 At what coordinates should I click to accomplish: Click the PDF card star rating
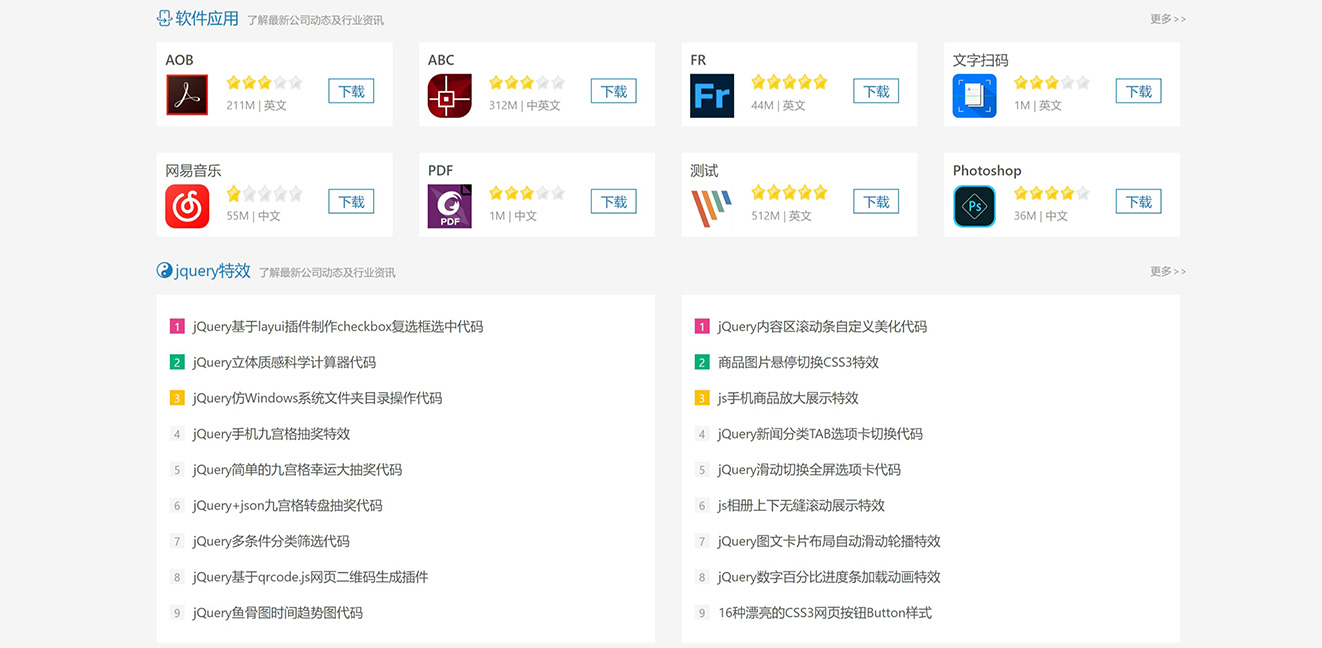(x=527, y=193)
